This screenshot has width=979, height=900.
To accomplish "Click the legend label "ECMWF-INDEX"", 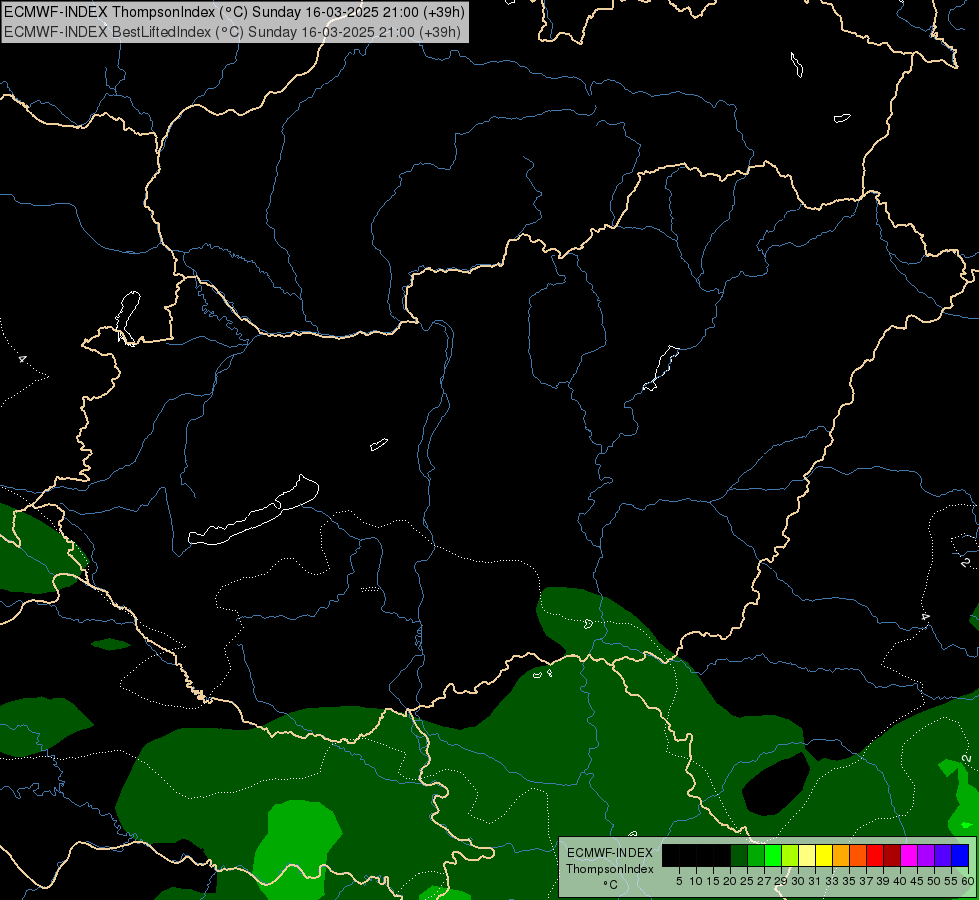I will coord(610,853).
